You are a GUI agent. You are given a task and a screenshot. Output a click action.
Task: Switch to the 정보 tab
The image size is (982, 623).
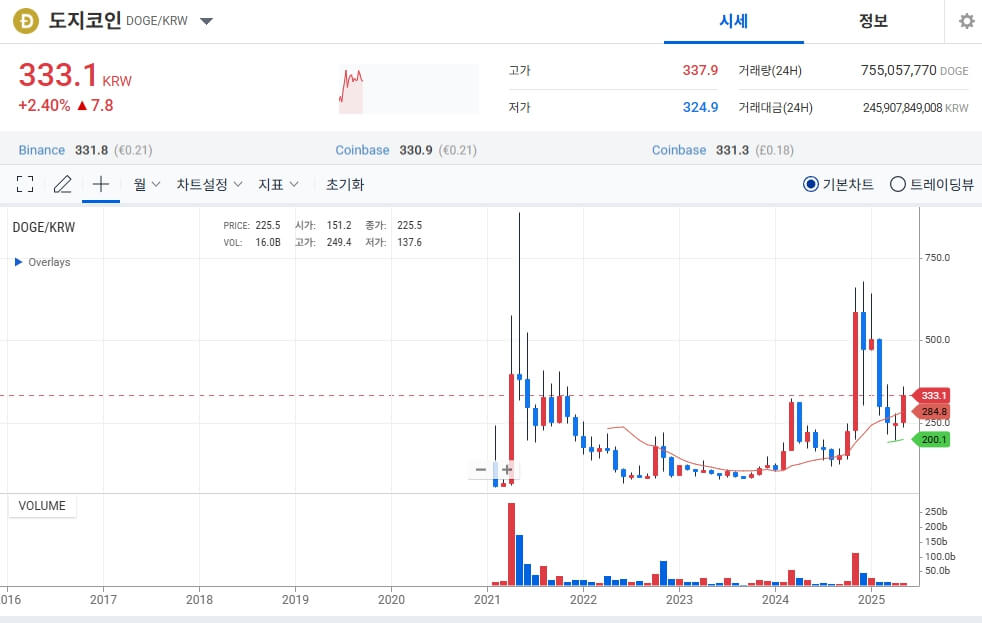tap(874, 21)
